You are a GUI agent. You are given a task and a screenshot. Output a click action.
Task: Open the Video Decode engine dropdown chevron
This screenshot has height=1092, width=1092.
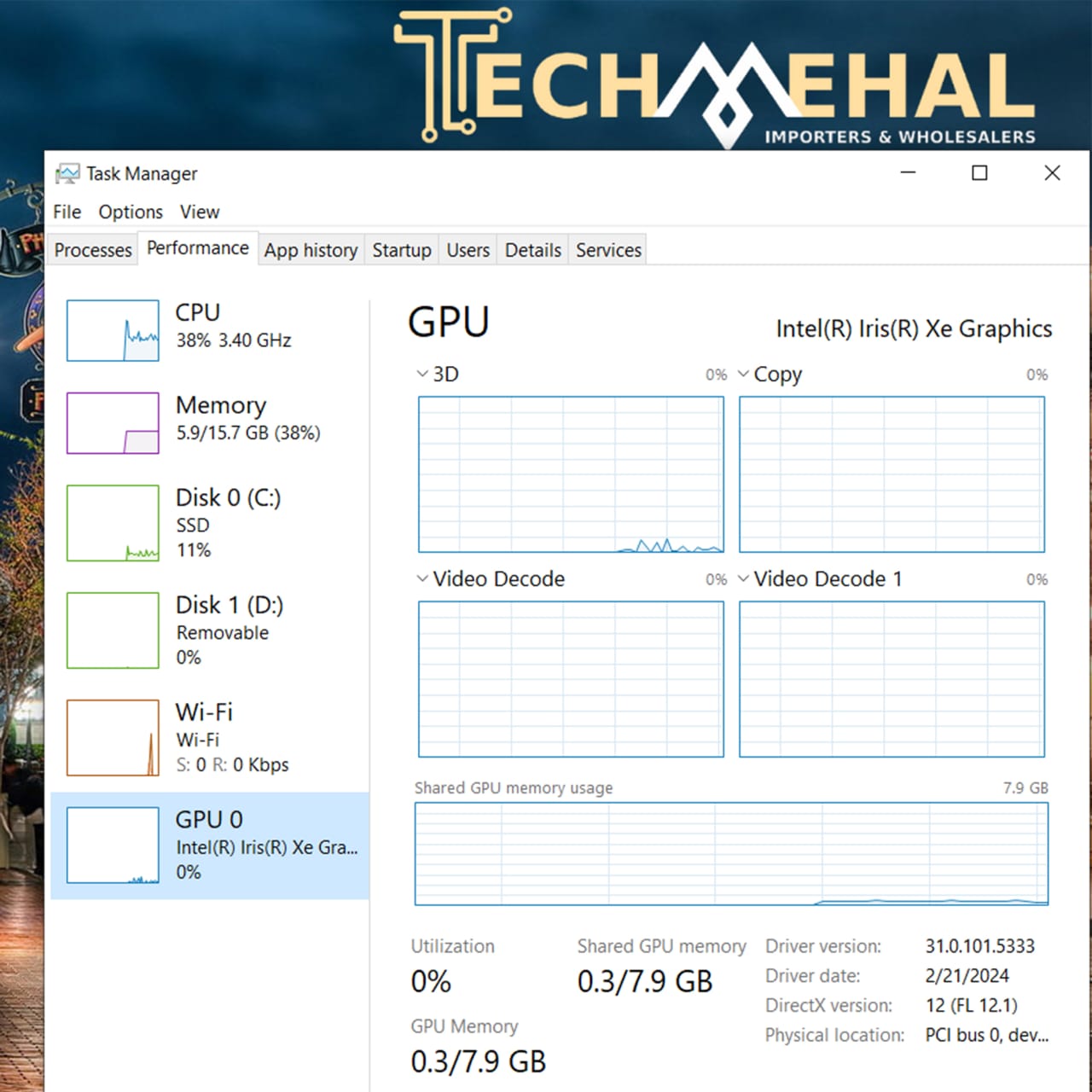[421, 578]
